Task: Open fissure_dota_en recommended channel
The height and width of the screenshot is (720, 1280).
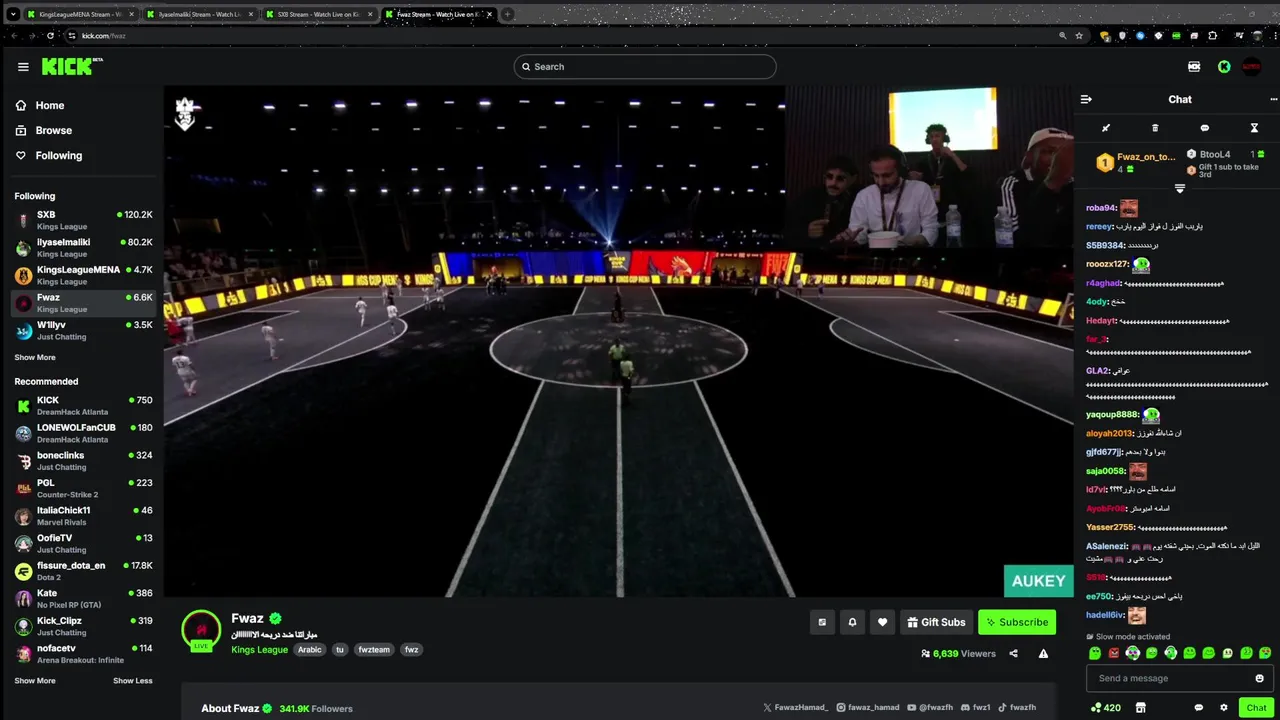Action: [x=83, y=571]
